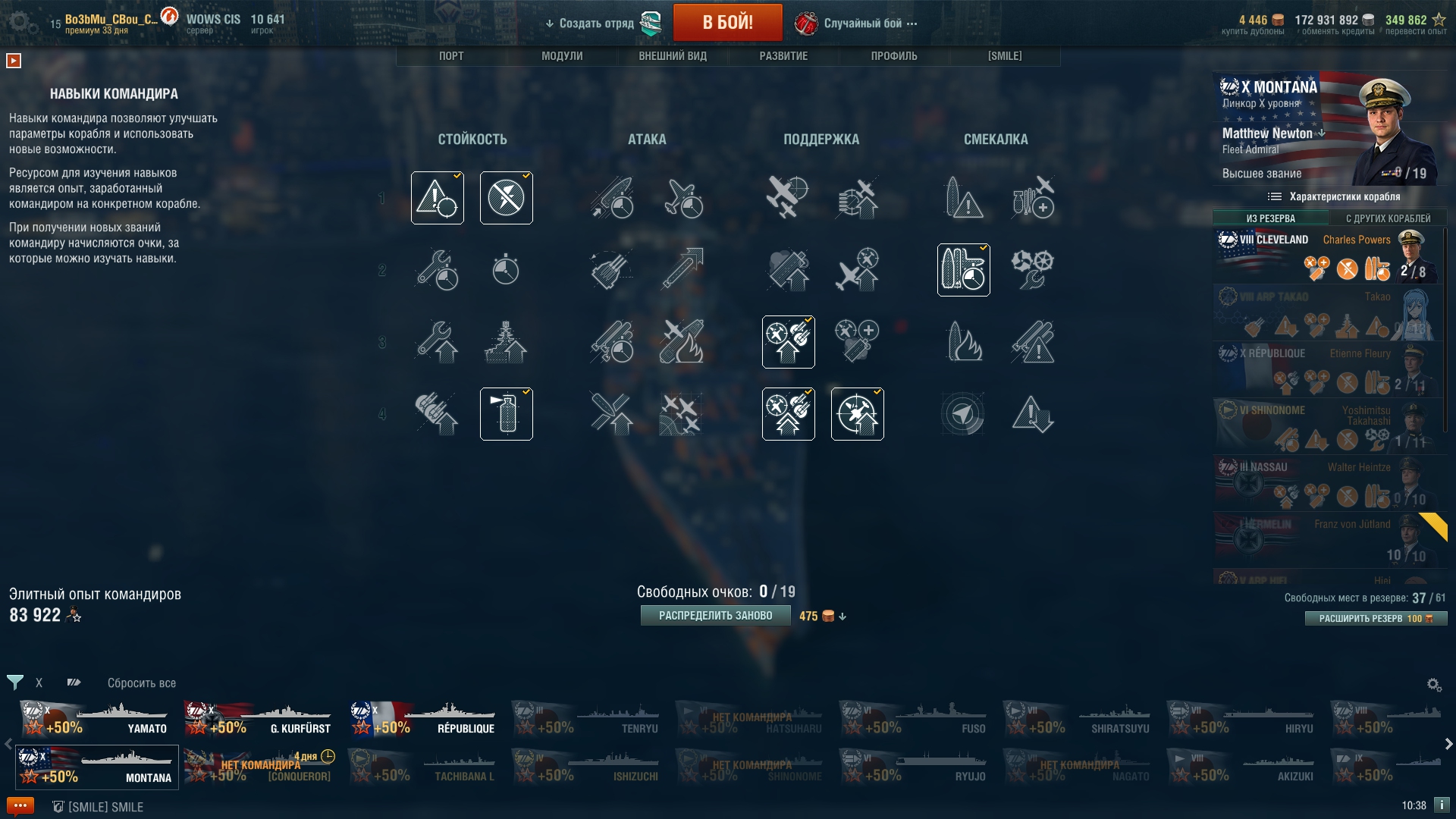Toggle the tier X filter in carousel
This screenshot has width=1456, height=819.
click(39, 683)
